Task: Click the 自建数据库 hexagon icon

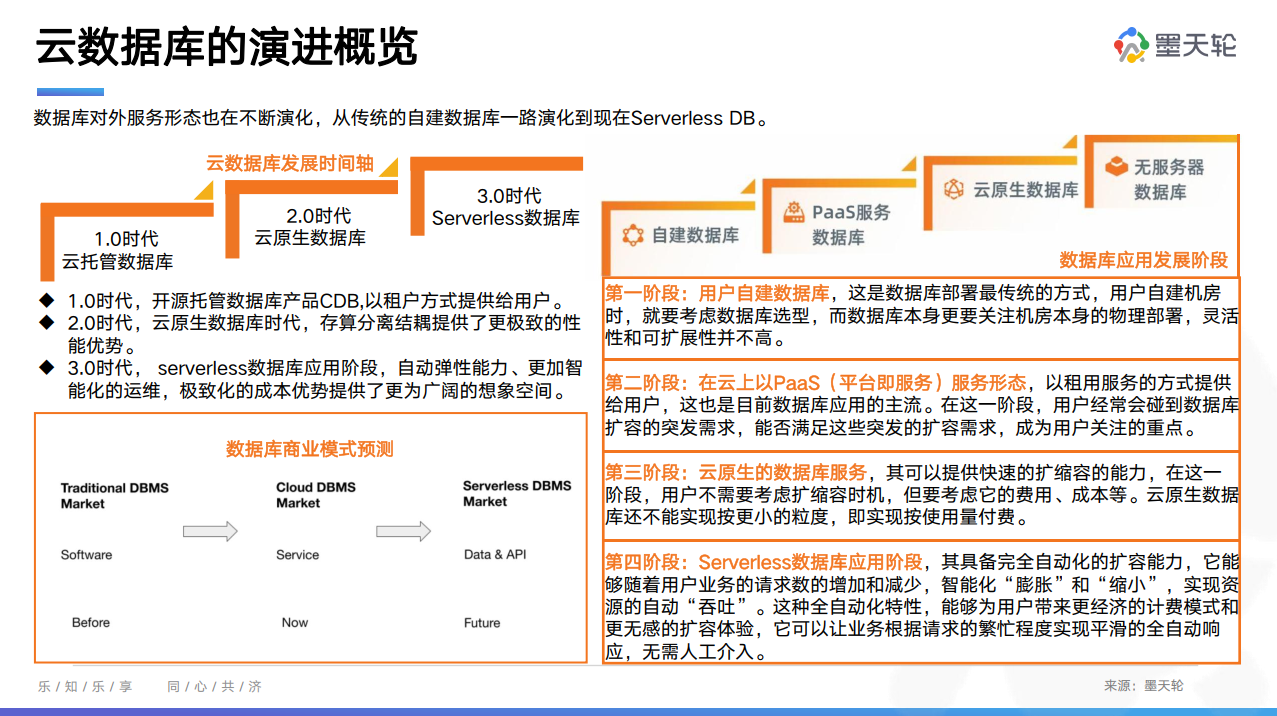Action: [x=632, y=235]
